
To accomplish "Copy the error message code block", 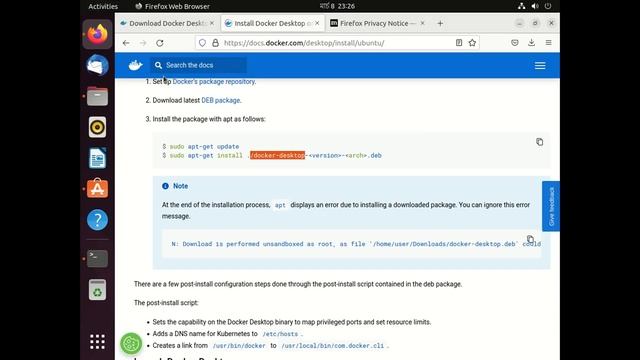I will 530,239.
